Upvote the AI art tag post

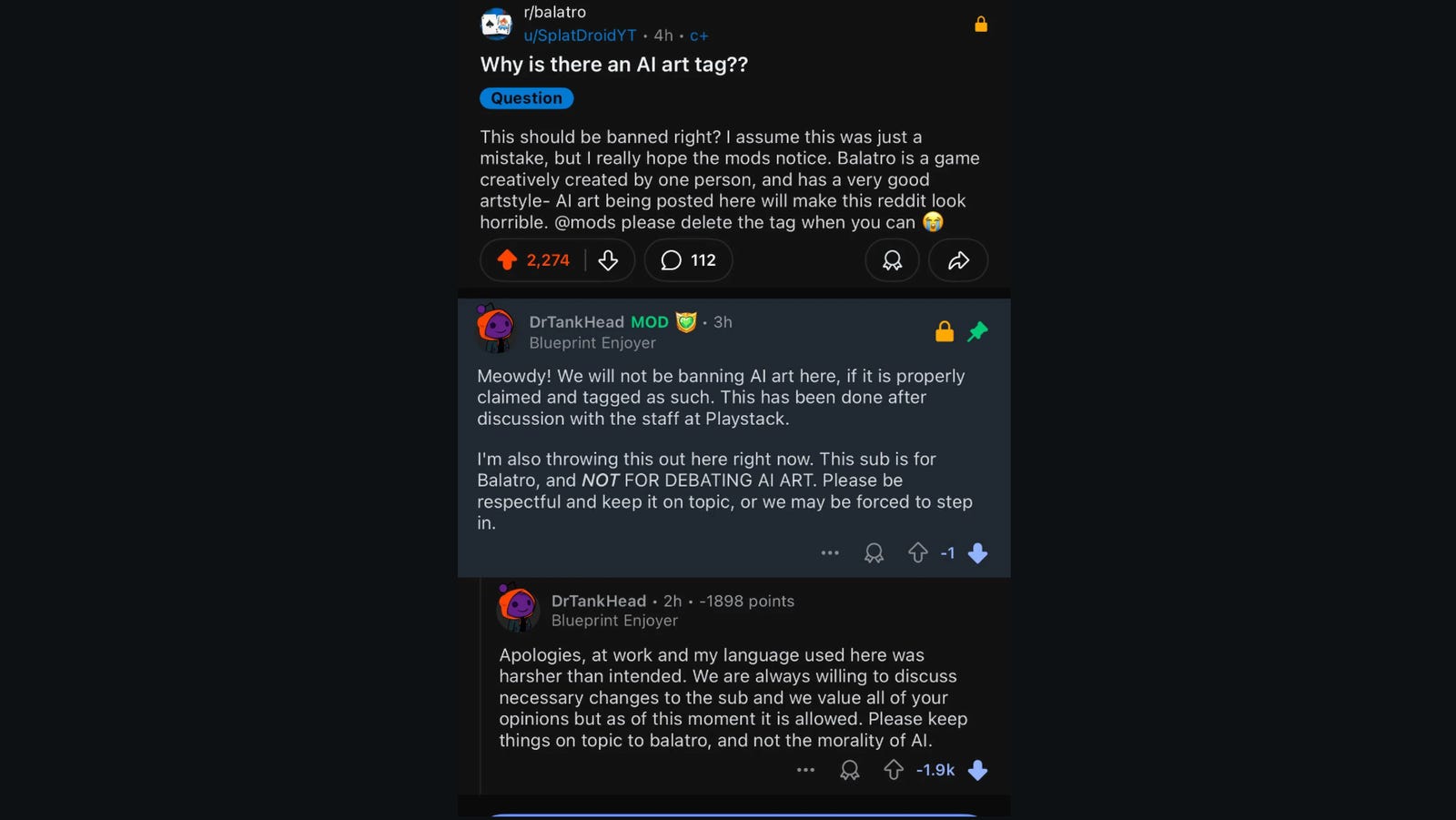[507, 260]
